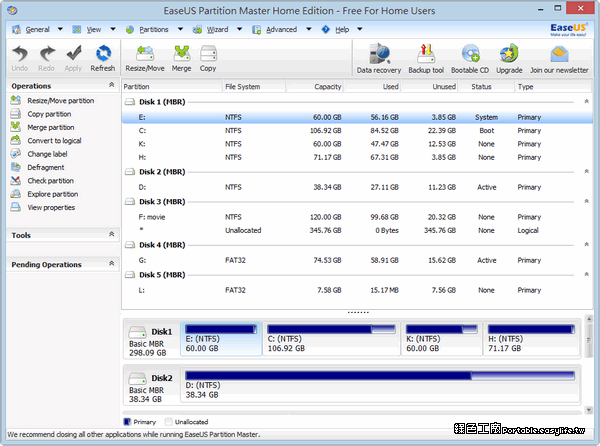
Task: Sort by the Partition column header
Action: [x=172, y=86]
